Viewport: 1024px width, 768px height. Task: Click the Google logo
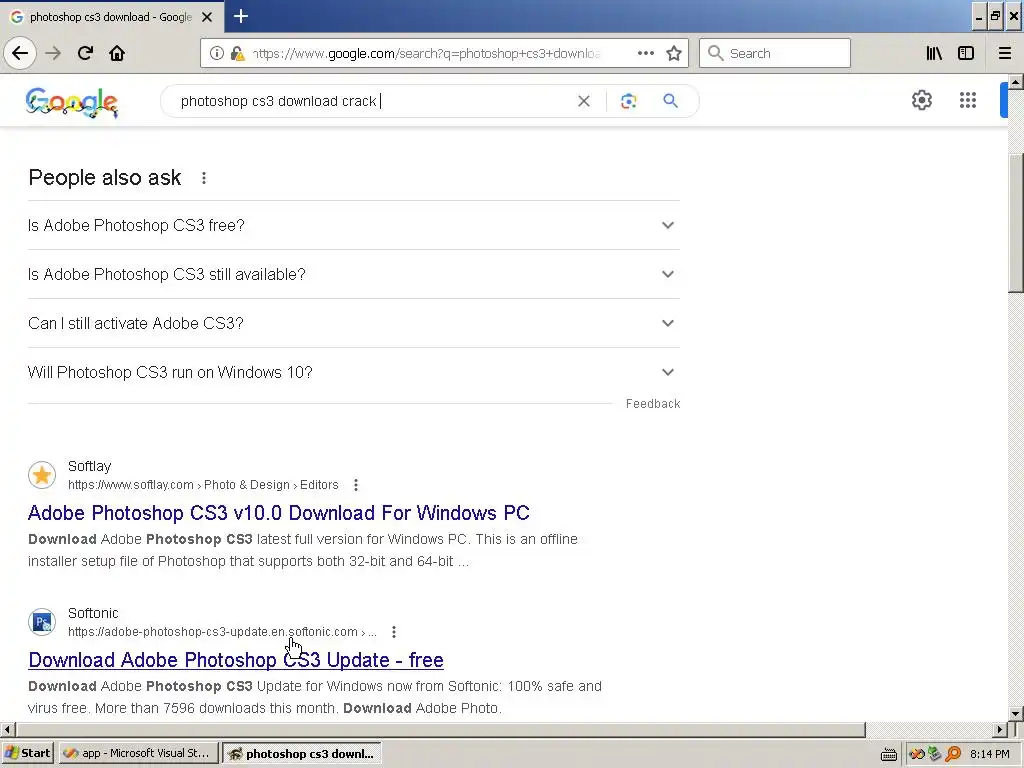click(72, 102)
